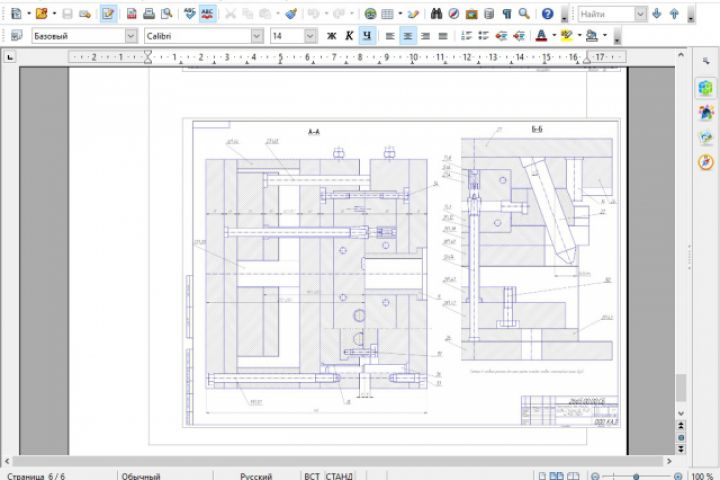Click the sidebar settings wrench icon
Viewport: 720px width, 480px height.
click(706, 61)
